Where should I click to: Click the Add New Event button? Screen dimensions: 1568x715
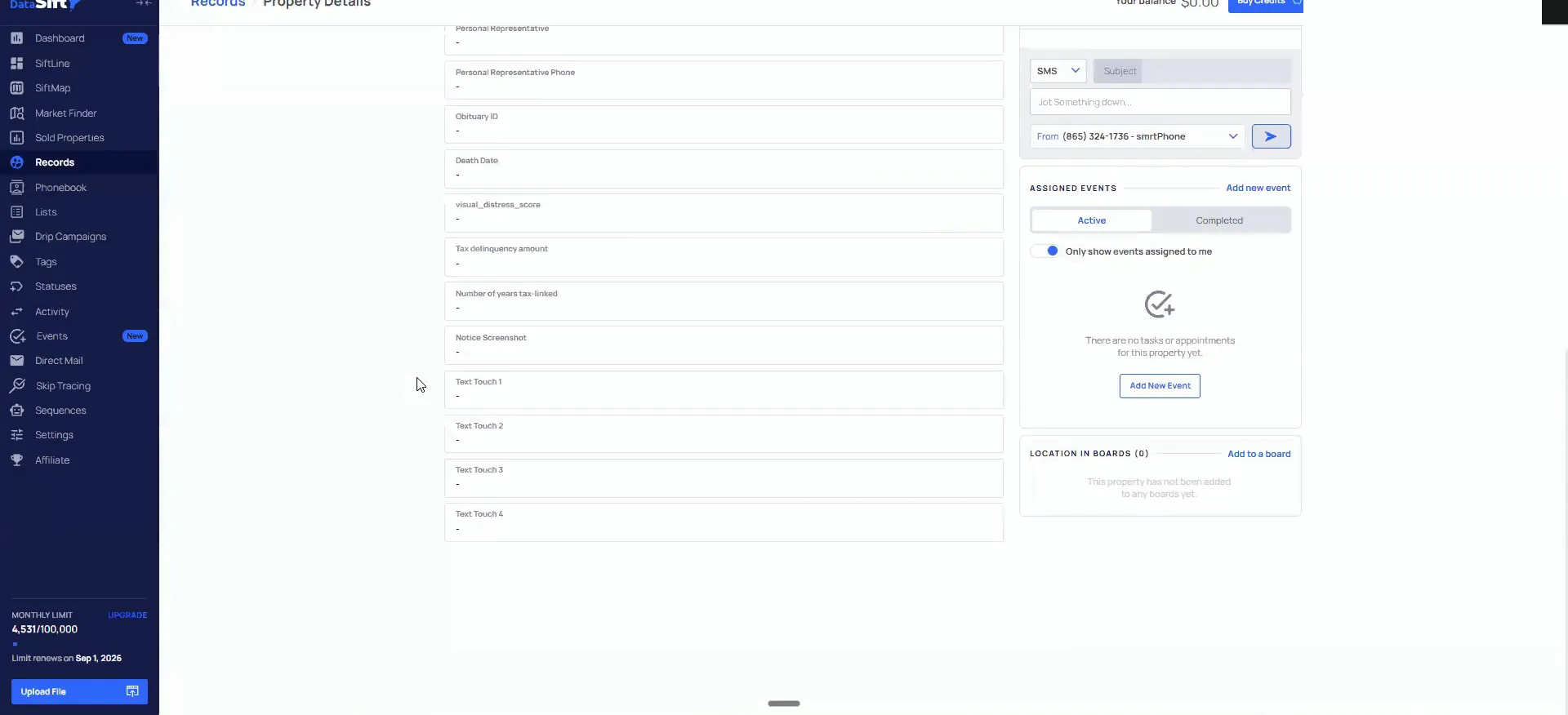click(x=1160, y=386)
